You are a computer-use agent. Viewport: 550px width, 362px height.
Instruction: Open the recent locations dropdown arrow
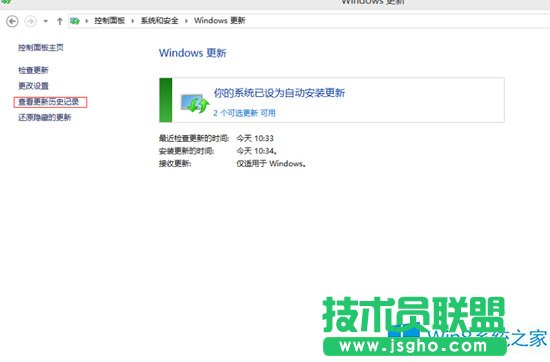(x=46, y=21)
